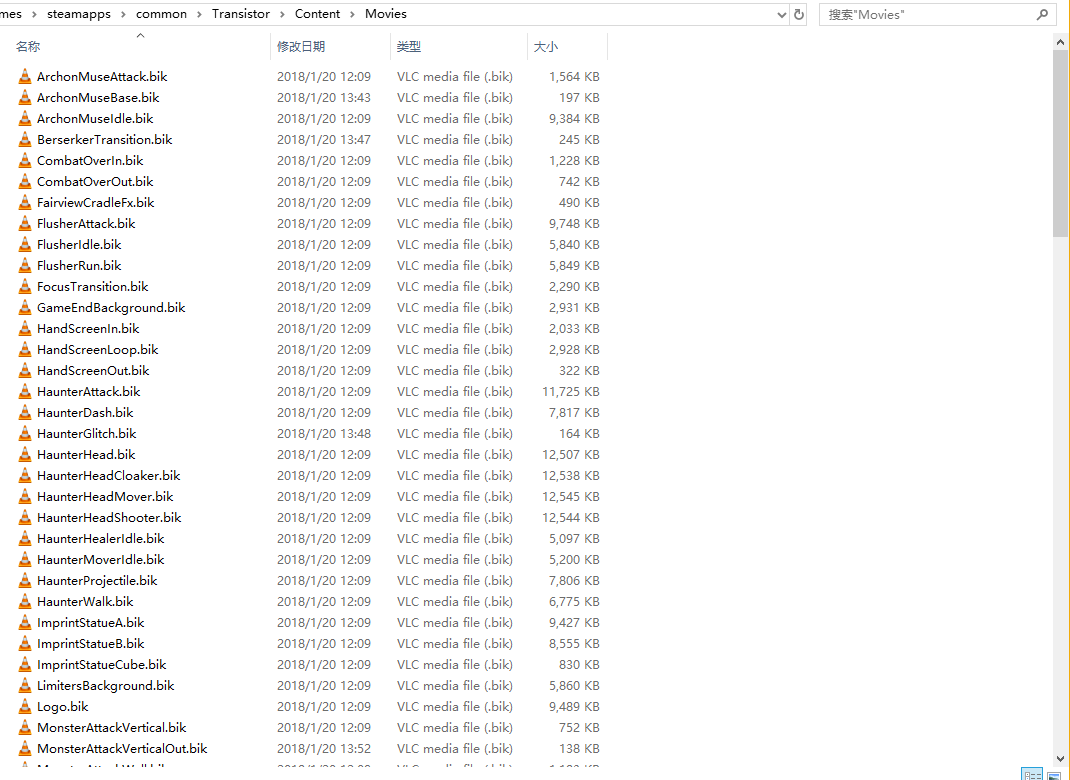1070x780 pixels.
Task: Click VLC icon of FlusherAttack.bik
Action: [25, 224]
